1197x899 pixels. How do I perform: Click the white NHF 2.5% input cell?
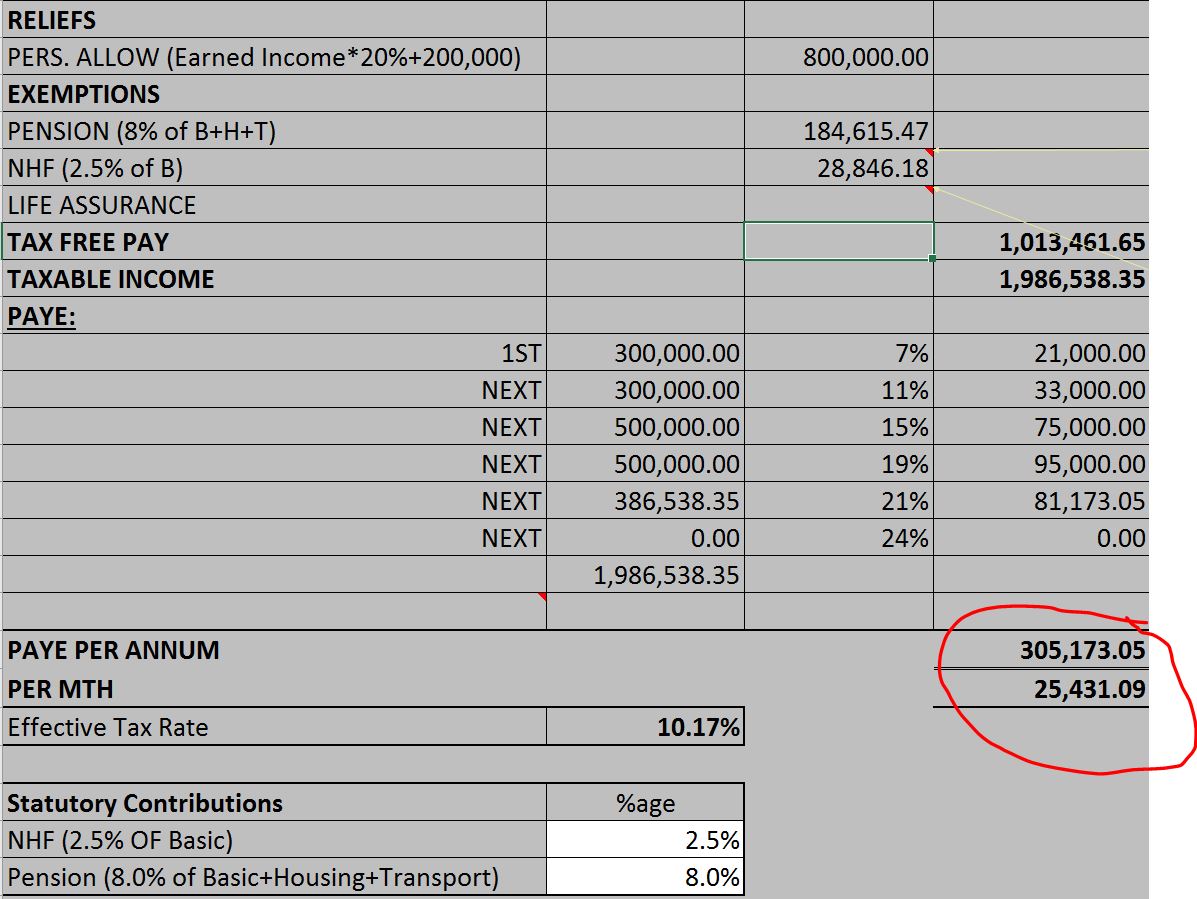(x=645, y=840)
